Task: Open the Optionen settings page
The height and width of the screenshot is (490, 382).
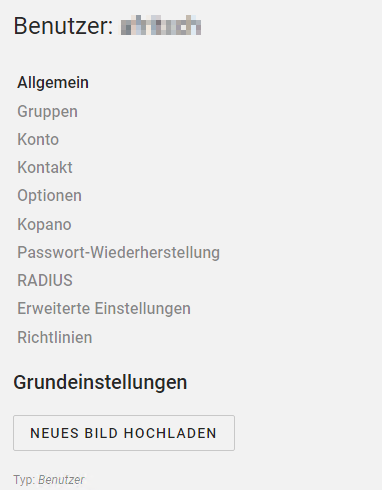Action: coord(49,196)
